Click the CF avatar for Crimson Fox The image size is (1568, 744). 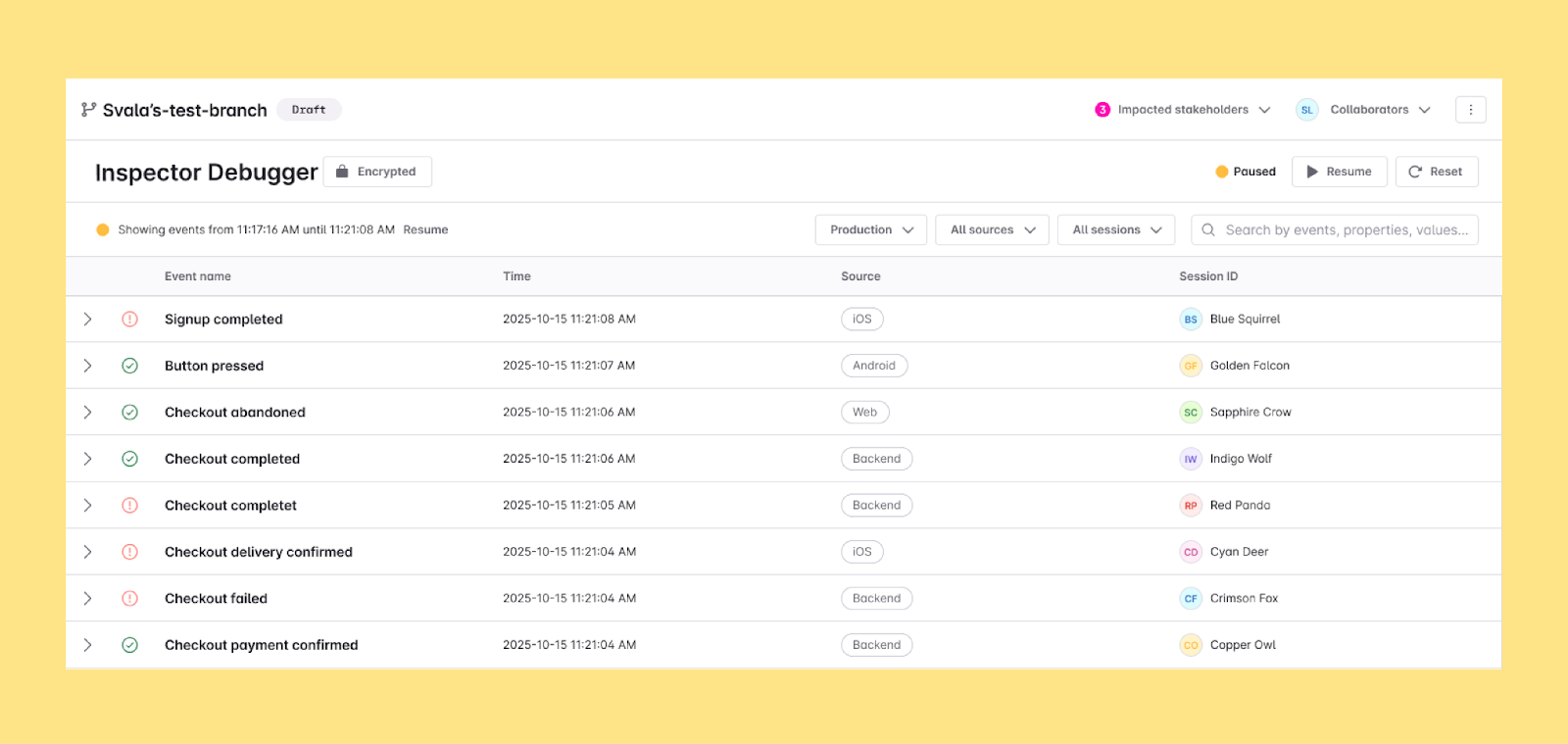tap(1191, 599)
